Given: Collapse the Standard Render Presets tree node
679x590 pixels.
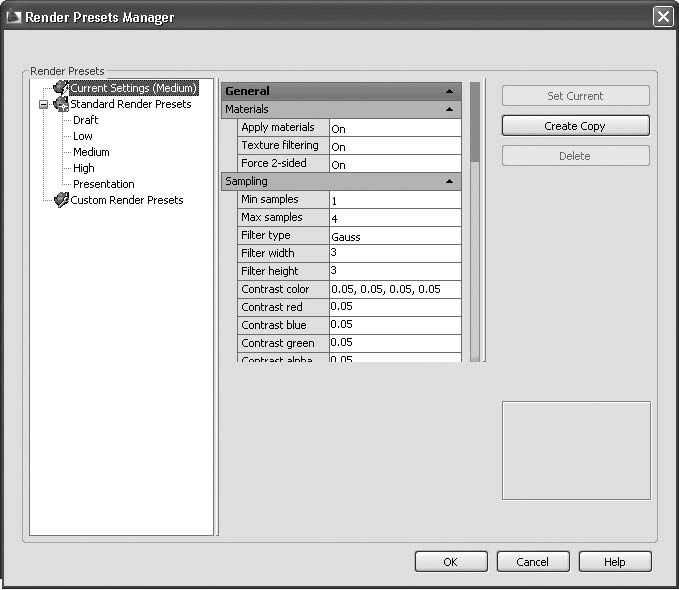Looking at the screenshot, I should click(x=43, y=105).
